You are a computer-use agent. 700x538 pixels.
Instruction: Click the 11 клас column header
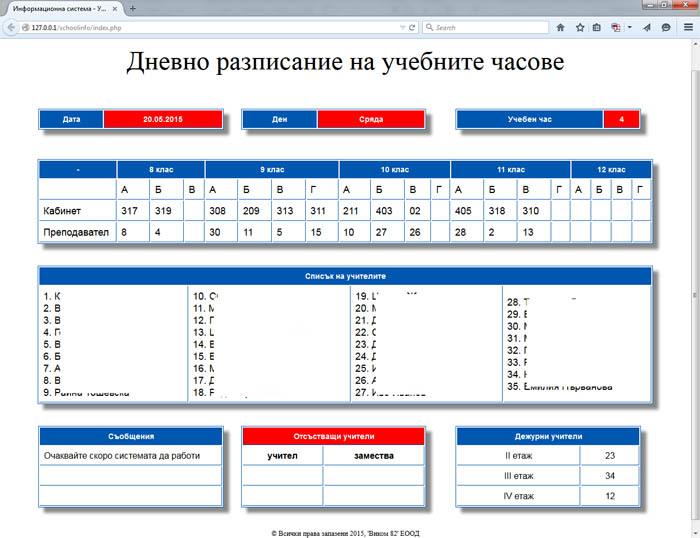point(511,170)
